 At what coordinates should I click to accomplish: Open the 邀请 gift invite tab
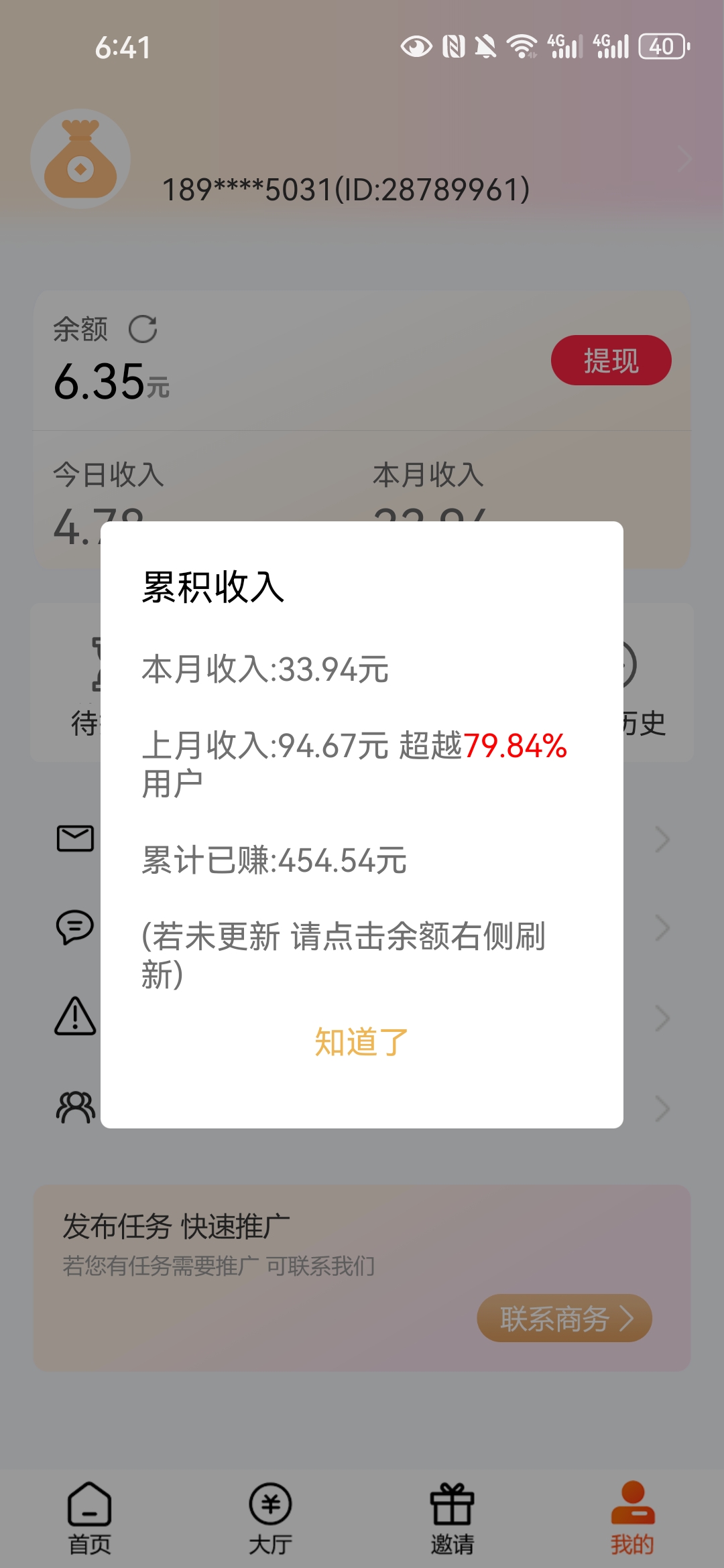[x=452, y=1518]
